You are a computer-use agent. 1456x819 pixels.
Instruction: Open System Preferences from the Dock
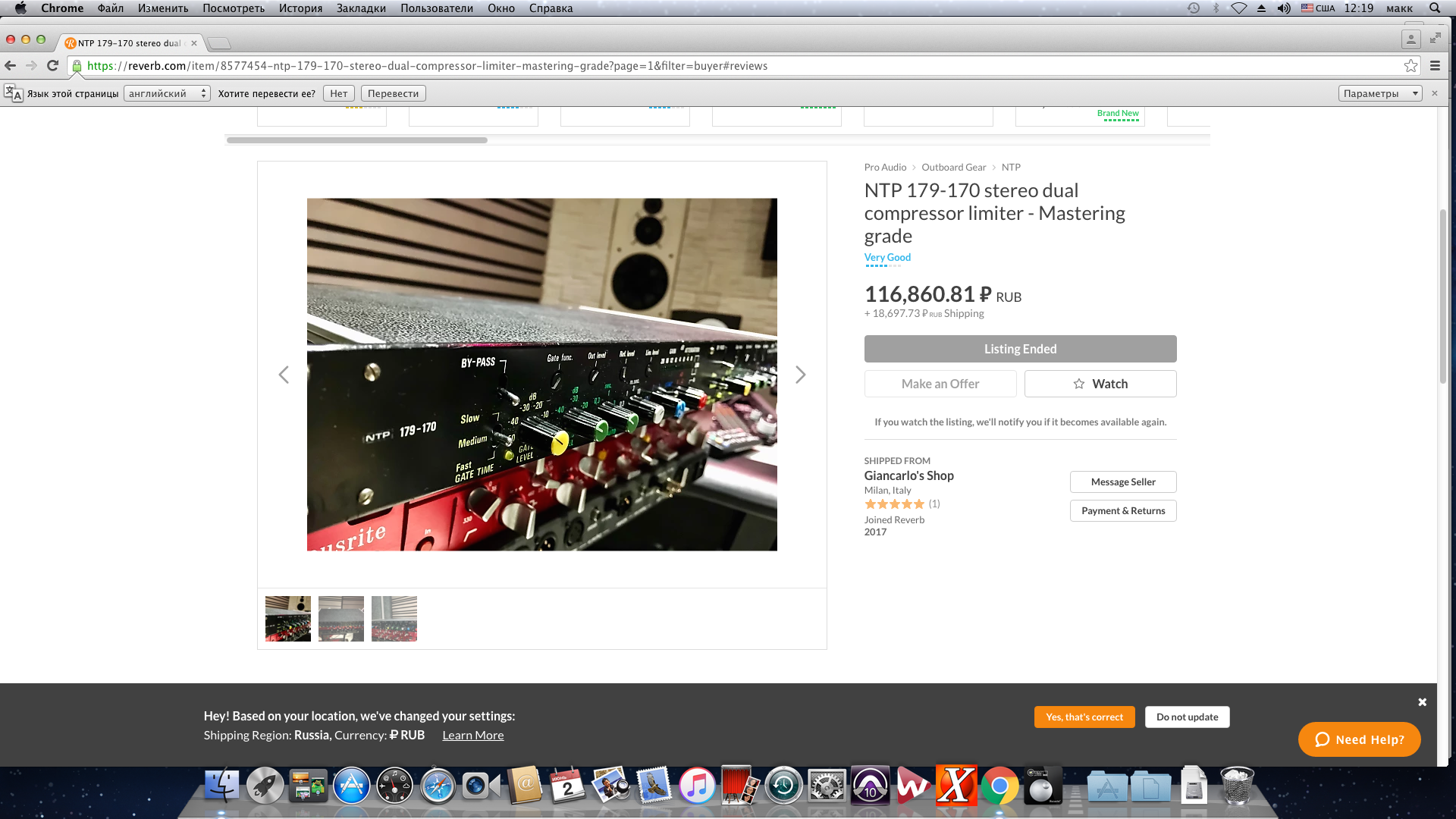(827, 786)
